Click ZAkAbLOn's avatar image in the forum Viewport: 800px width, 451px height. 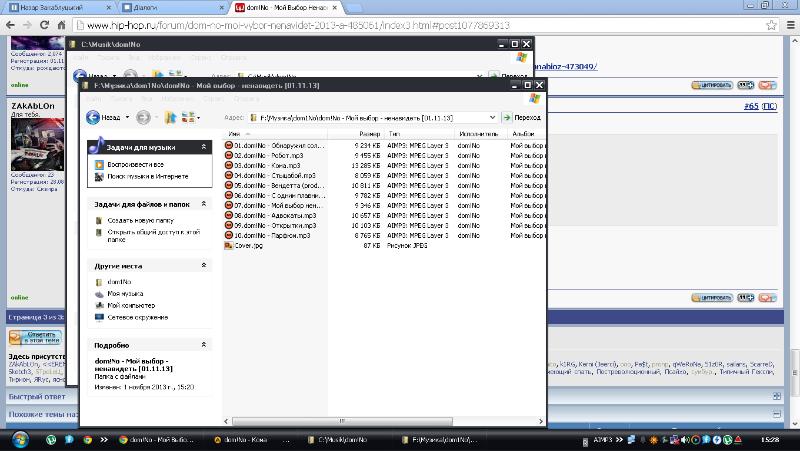[x=37, y=144]
